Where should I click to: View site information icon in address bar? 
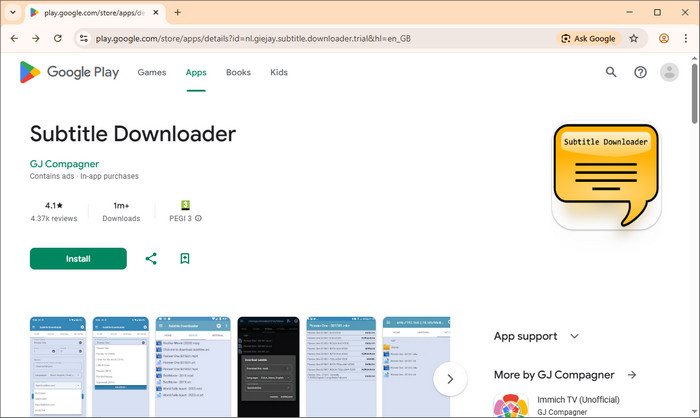[83, 38]
